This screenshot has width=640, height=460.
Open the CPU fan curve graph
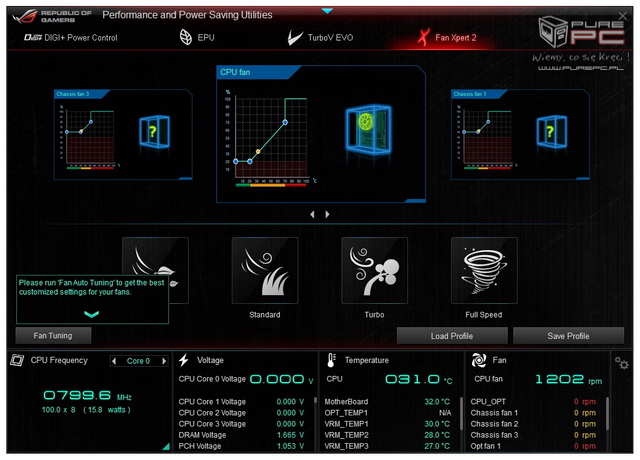[271, 139]
